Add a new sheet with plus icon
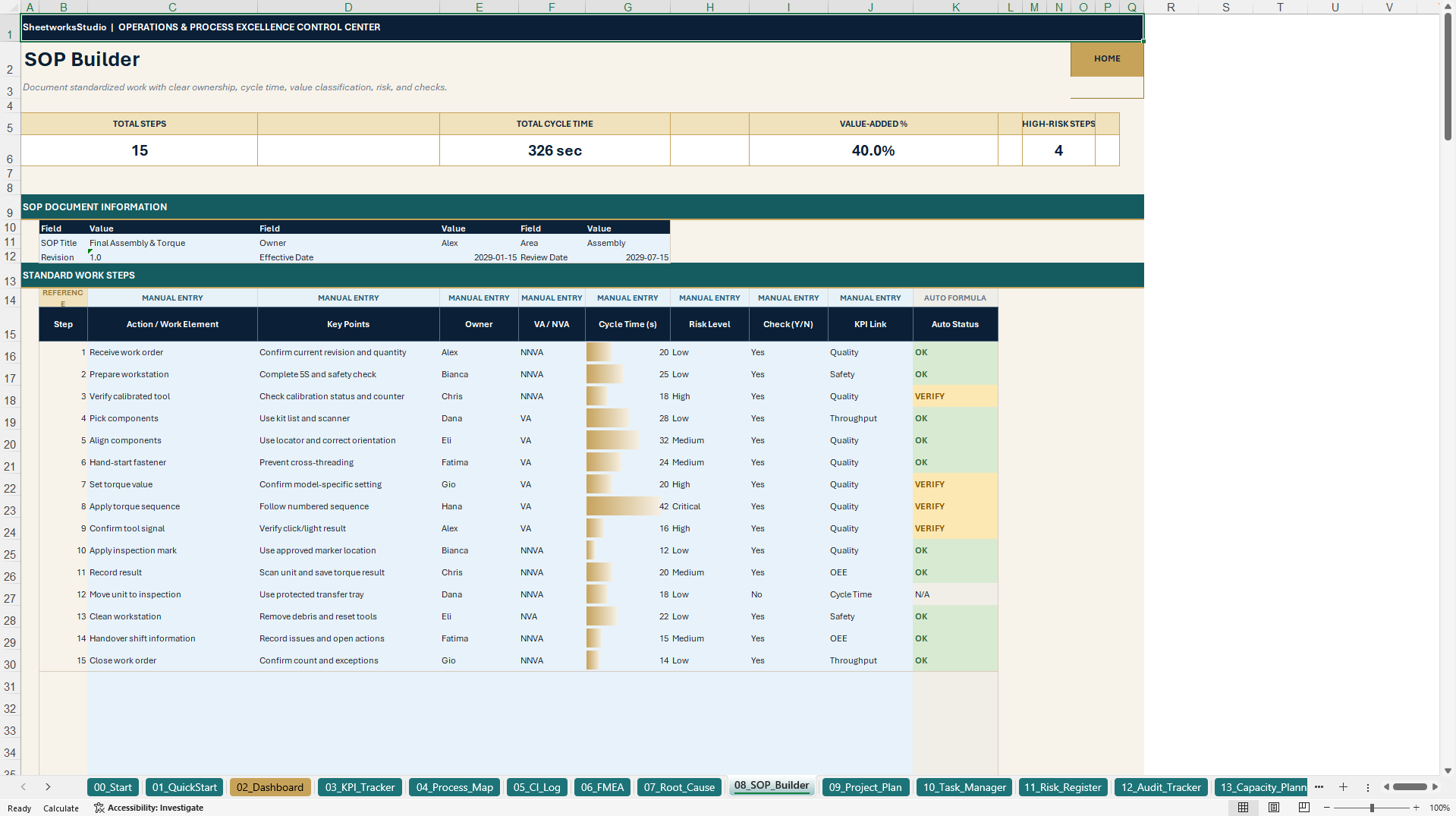This screenshot has height=816, width=1456. 1343,787
